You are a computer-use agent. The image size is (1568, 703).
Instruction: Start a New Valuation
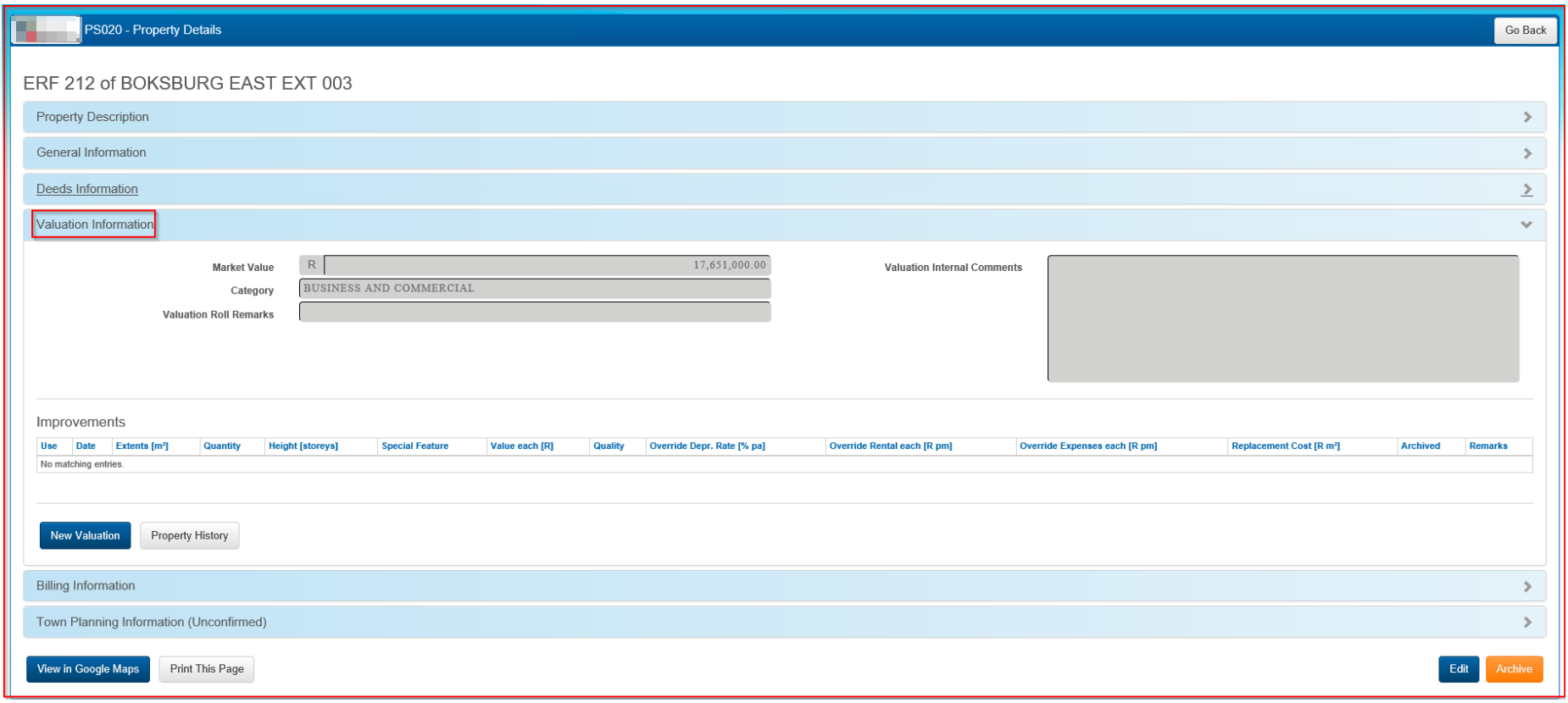85,535
